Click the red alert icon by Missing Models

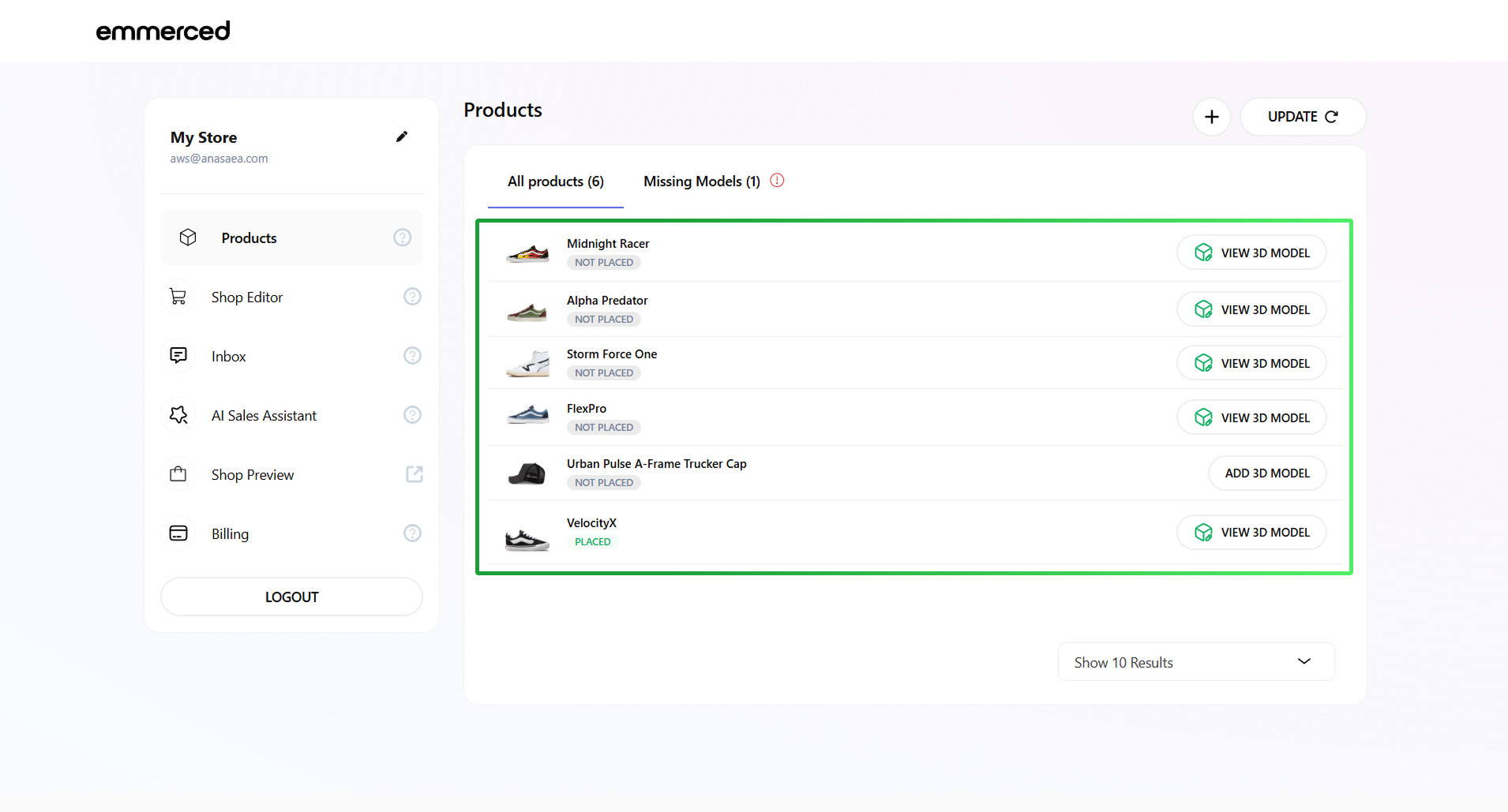[x=777, y=181]
